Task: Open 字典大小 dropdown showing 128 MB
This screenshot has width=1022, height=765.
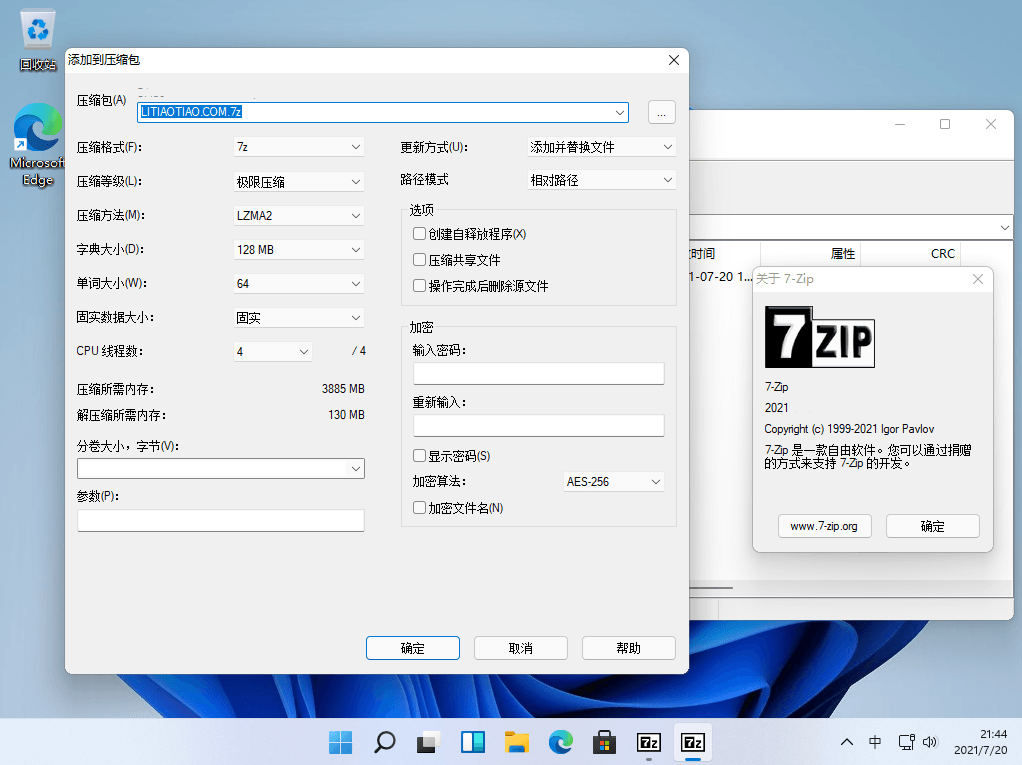Action: 299,250
